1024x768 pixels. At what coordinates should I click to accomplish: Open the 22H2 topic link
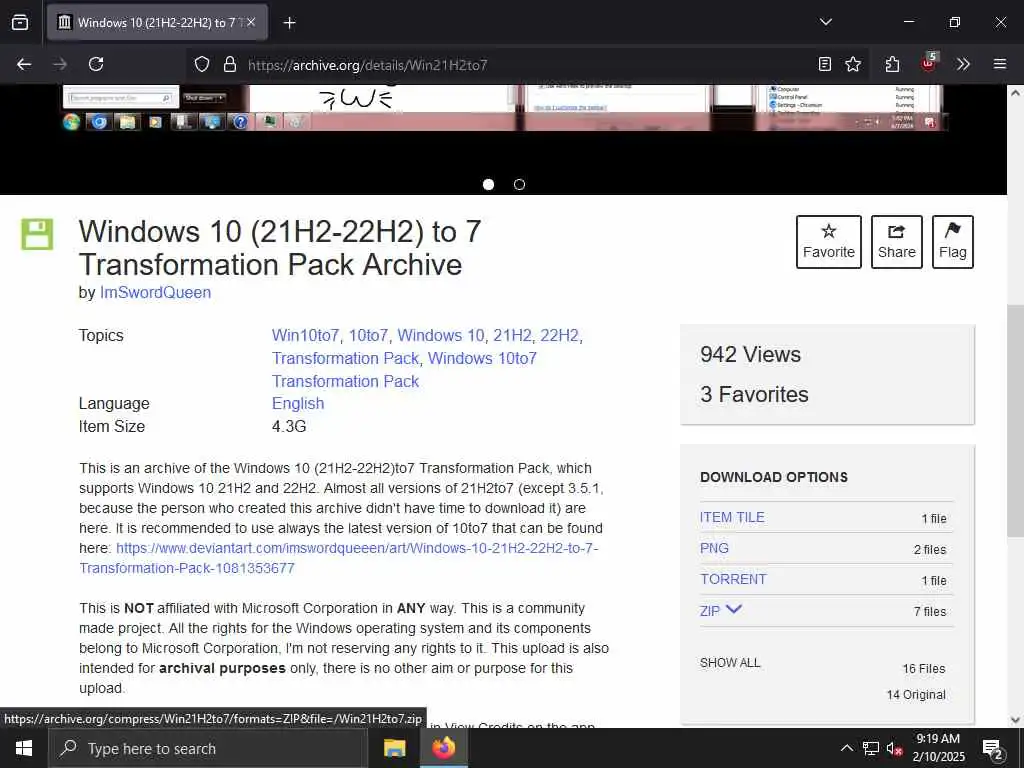[x=560, y=336]
